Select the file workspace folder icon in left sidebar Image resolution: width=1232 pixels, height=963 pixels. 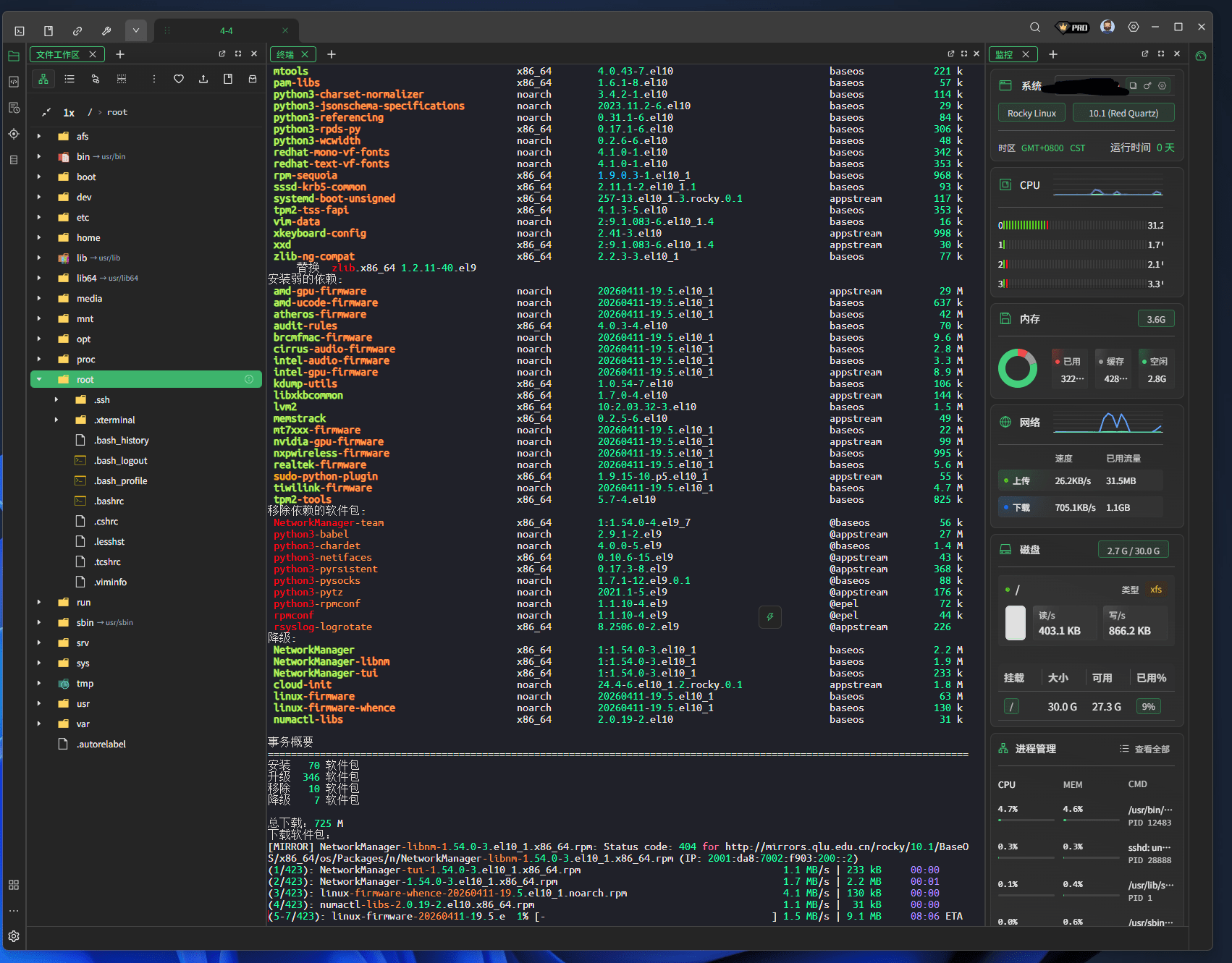pyautogui.click(x=13, y=56)
